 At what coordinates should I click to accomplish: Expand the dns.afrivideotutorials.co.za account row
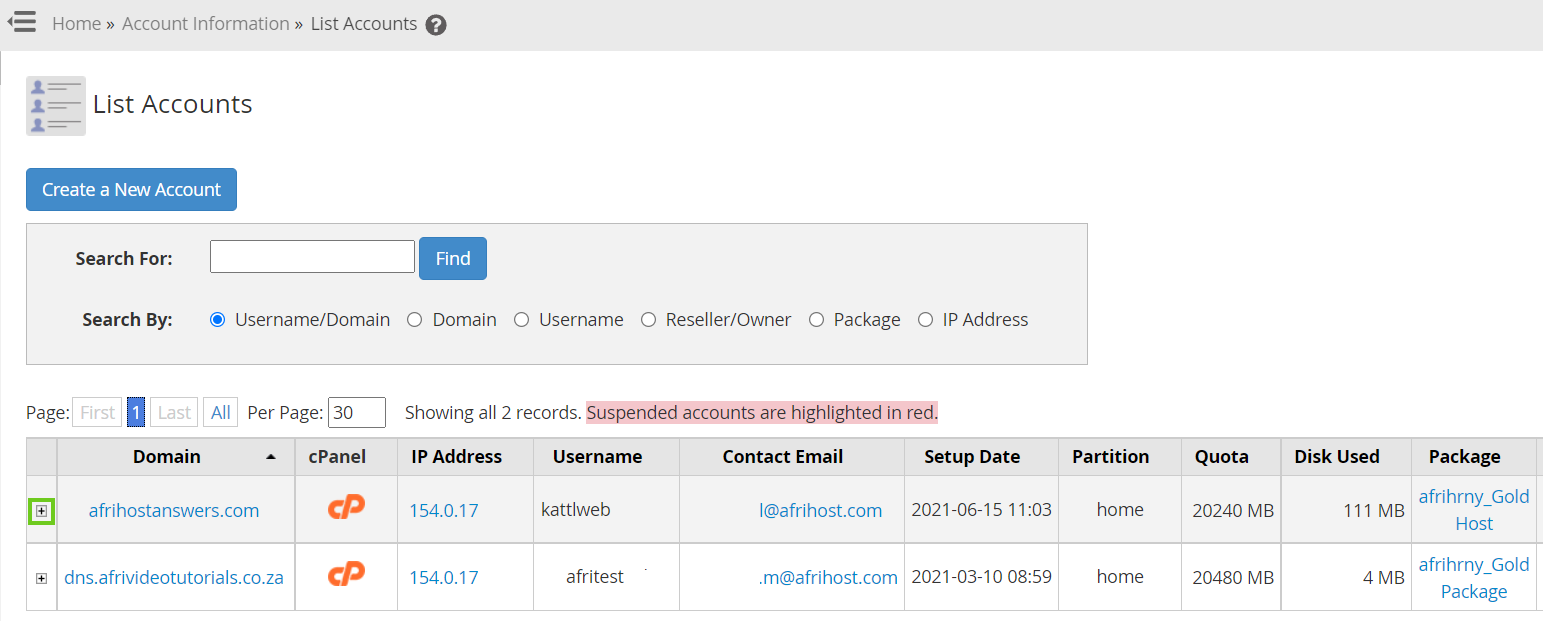pyautogui.click(x=41, y=578)
